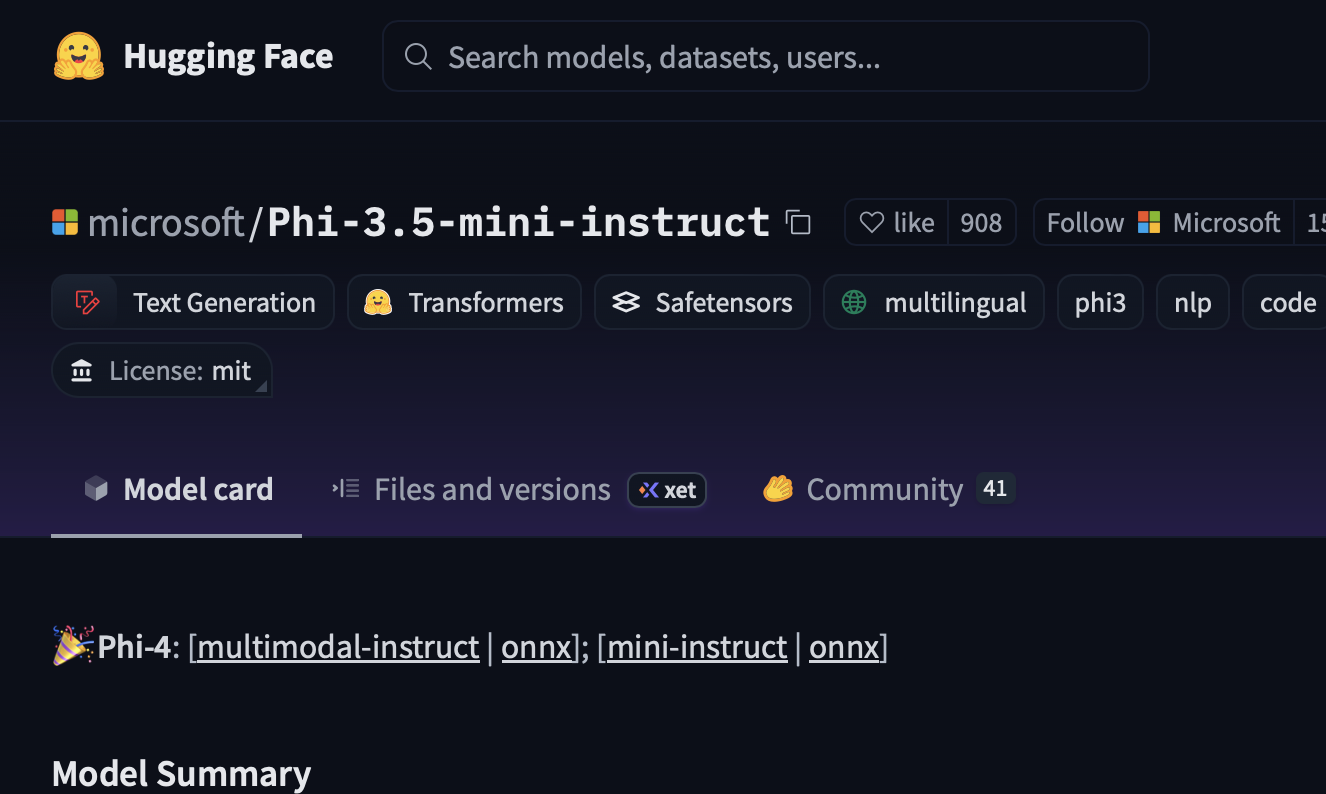
Task: Click the Microsoft logo beside the microsoft namespace
Action: [x=65, y=222]
